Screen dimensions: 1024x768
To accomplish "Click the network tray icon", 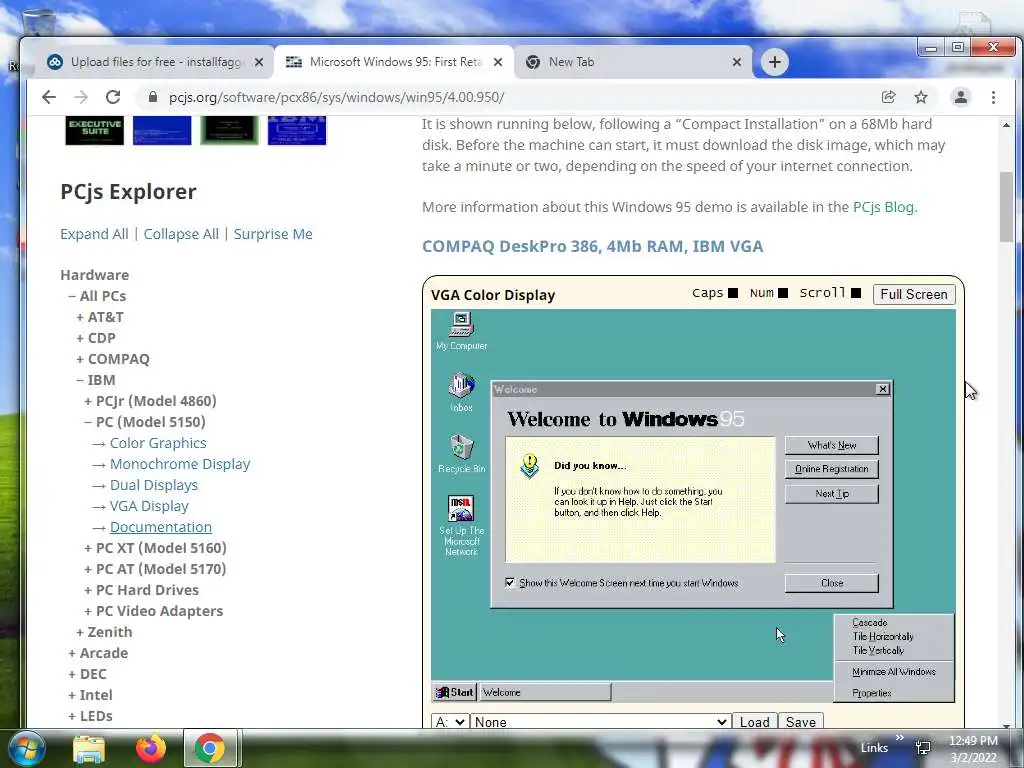I will click(x=923, y=748).
